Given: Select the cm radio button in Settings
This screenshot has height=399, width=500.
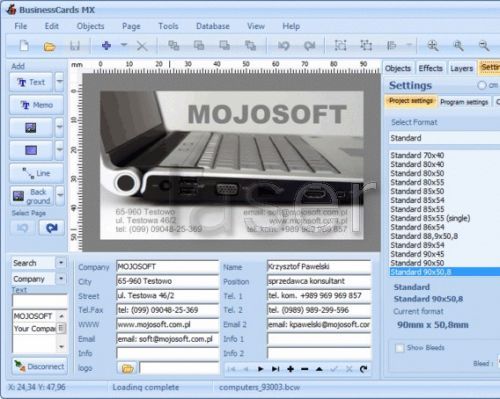Looking at the screenshot, I should tap(481, 85).
